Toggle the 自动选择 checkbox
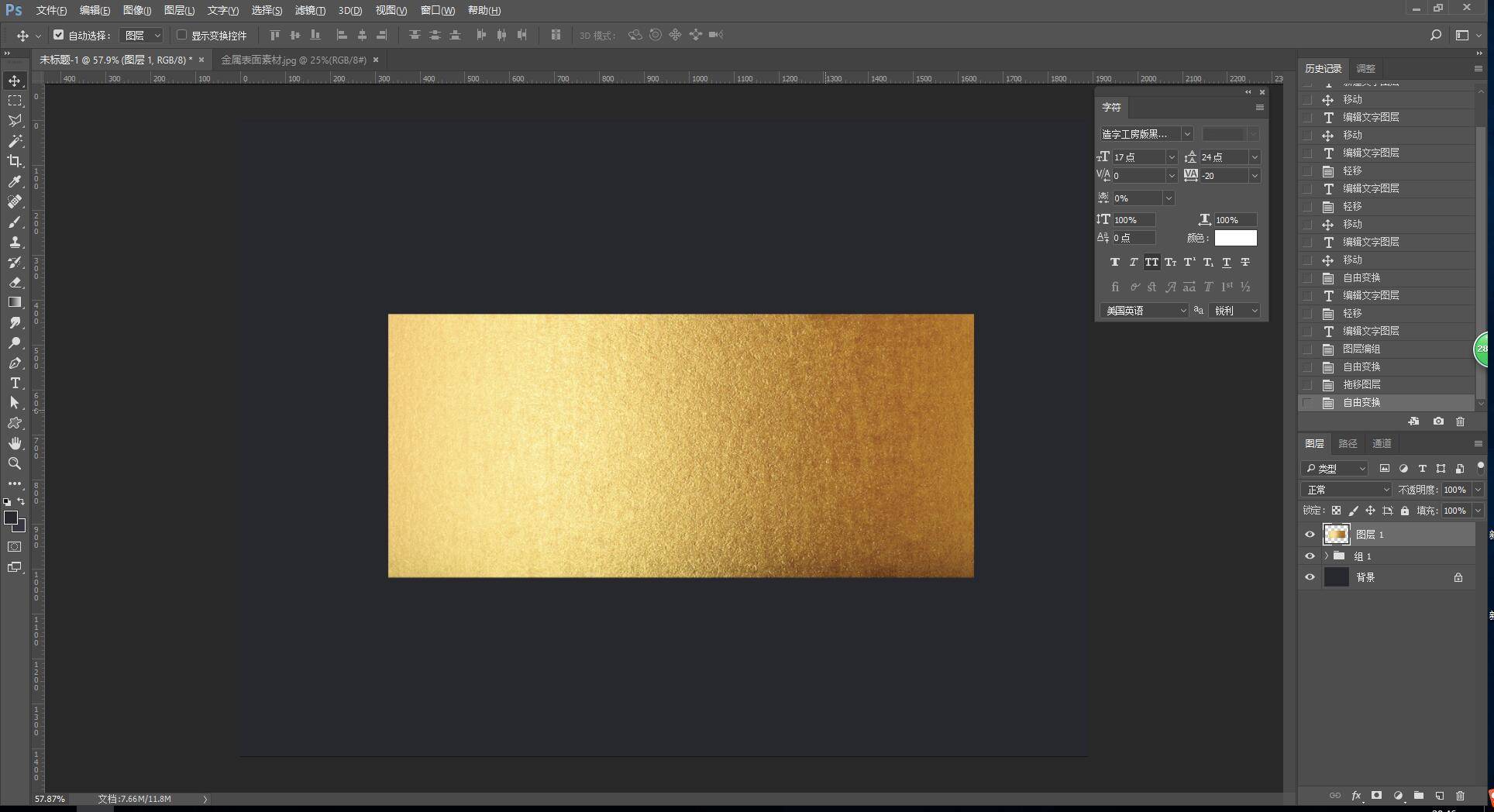 (x=58, y=35)
